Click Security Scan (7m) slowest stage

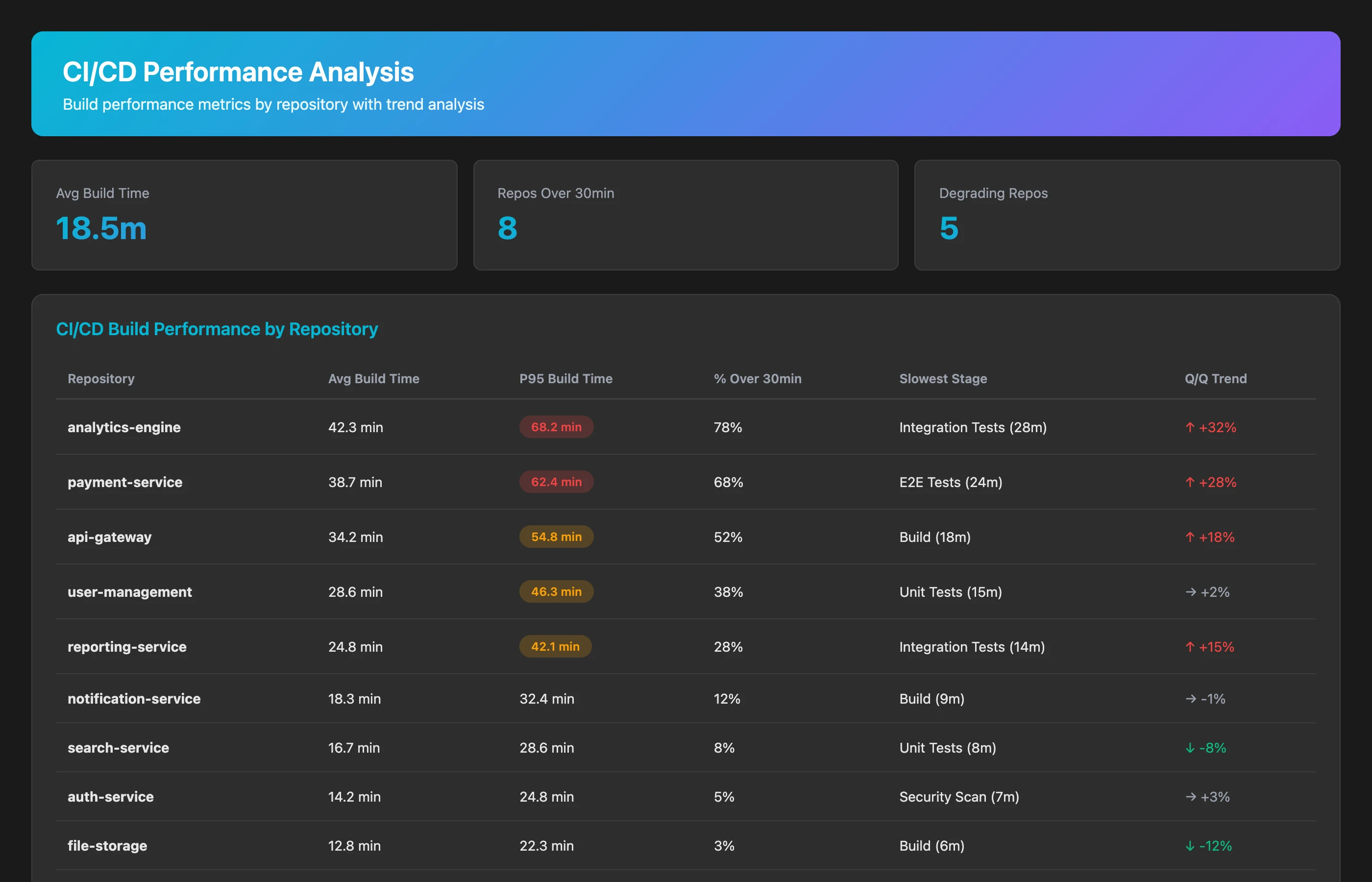point(959,797)
